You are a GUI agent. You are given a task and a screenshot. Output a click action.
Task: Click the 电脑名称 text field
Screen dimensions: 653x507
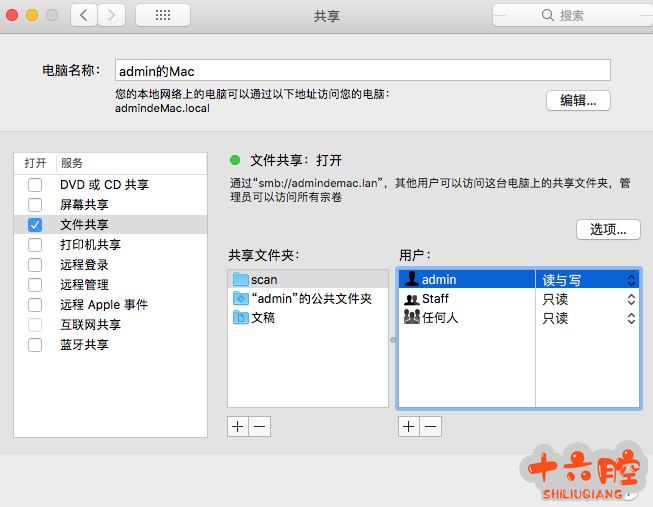[362, 70]
